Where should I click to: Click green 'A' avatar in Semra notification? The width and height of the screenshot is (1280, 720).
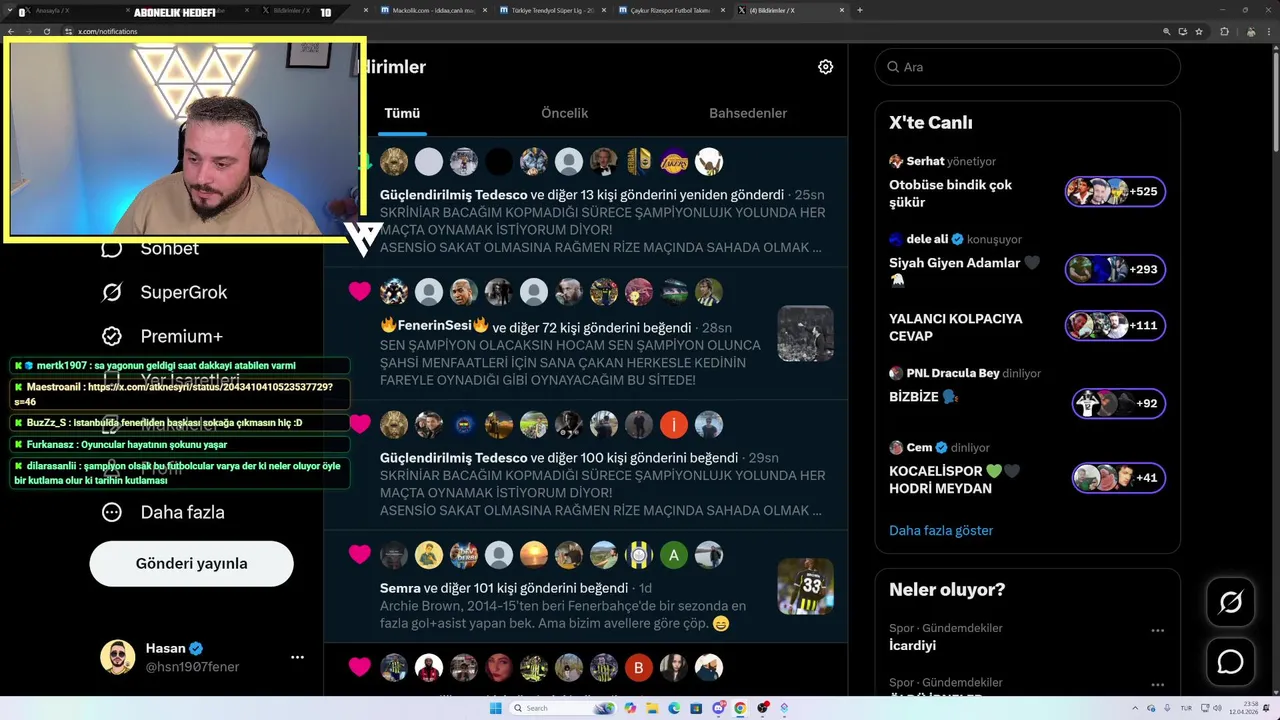(674, 555)
